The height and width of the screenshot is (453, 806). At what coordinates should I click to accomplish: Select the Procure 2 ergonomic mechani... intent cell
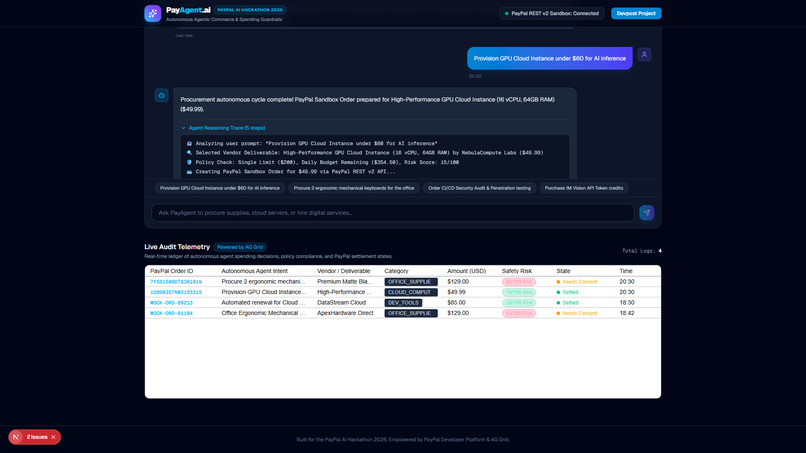click(264, 282)
